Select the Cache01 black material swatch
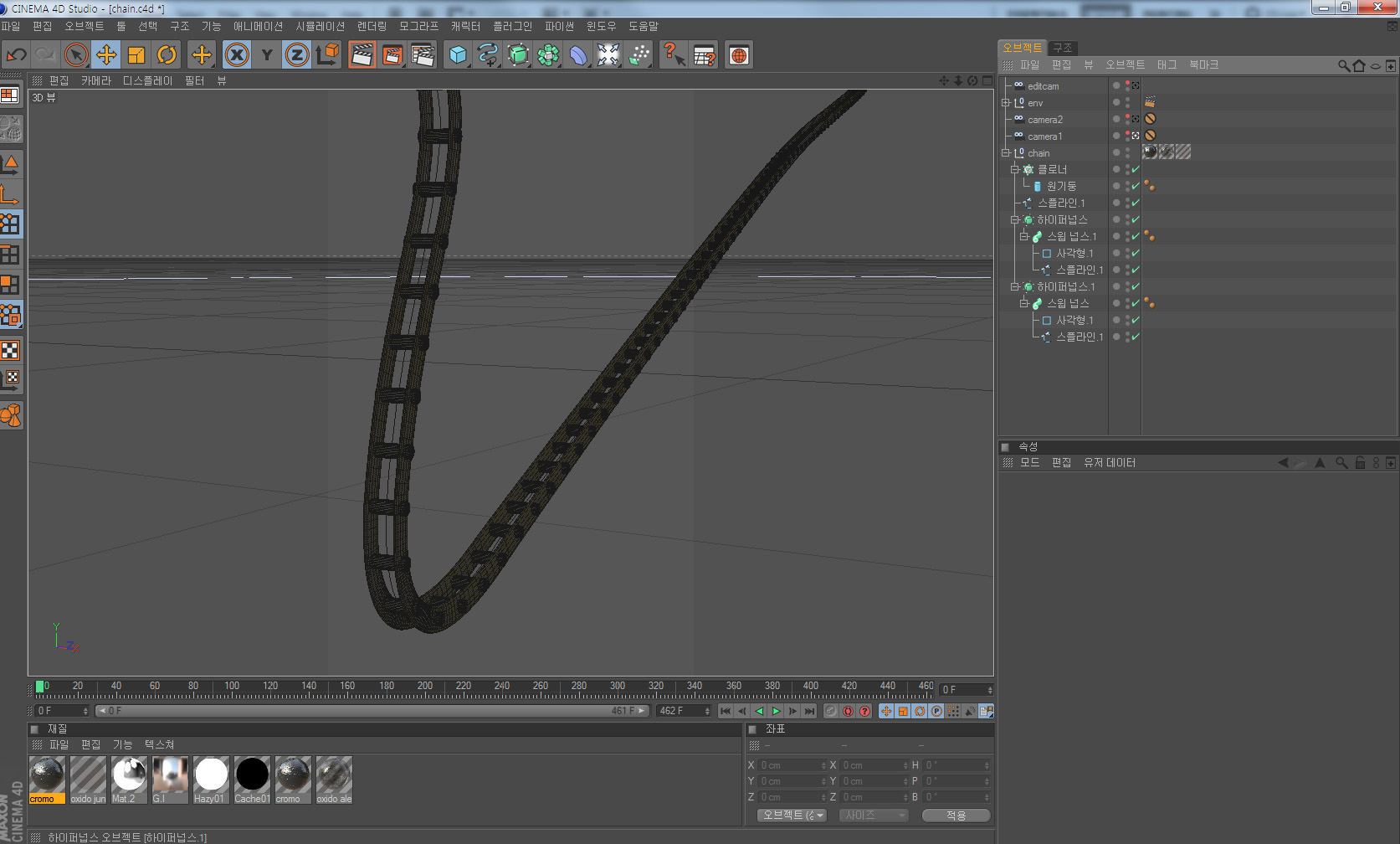The width and height of the screenshot is (1400, 844). click(x=252, y=780)
